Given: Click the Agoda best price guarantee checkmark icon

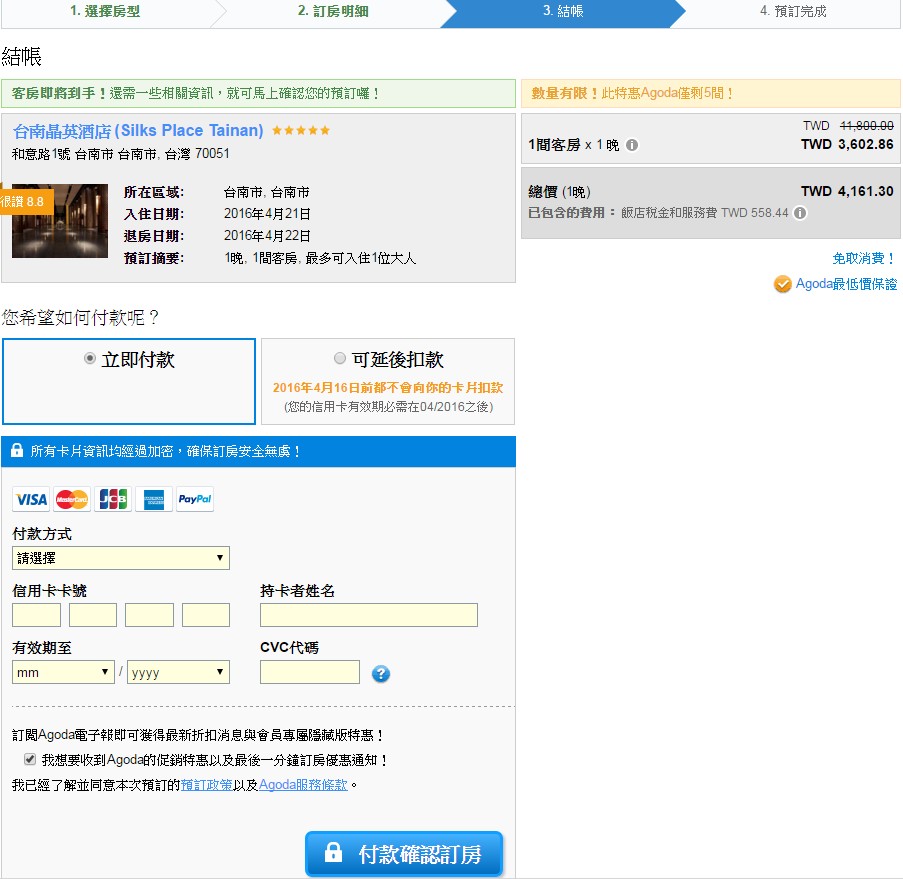Looking at the screenshot, I should (x=782, y=284).
